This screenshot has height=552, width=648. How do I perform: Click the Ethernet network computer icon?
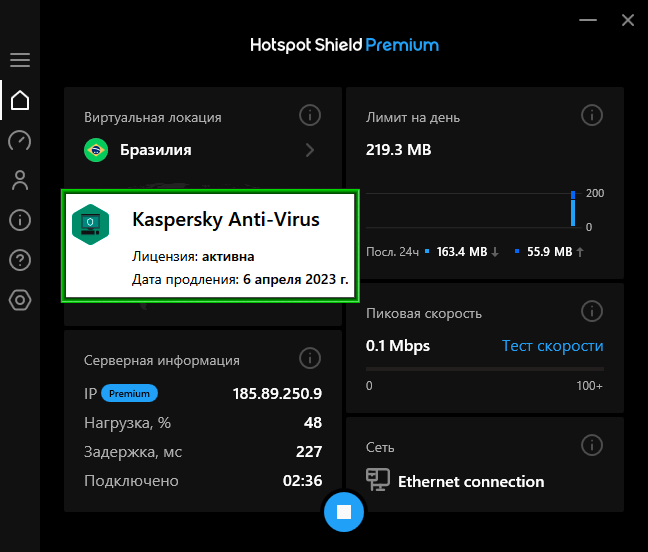[378, 479]
